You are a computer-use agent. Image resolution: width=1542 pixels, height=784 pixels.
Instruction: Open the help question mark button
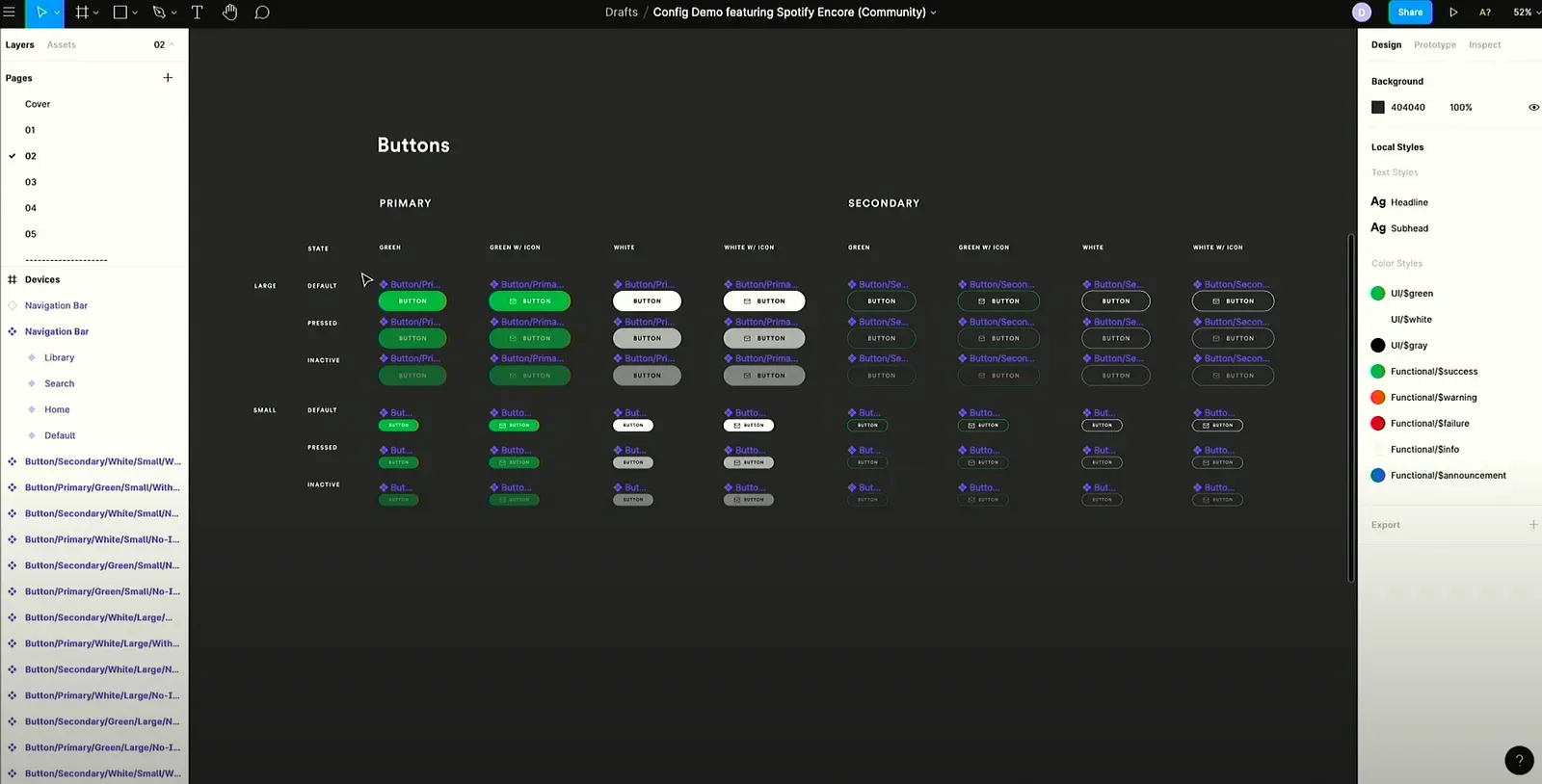(x=1519, y=761)
